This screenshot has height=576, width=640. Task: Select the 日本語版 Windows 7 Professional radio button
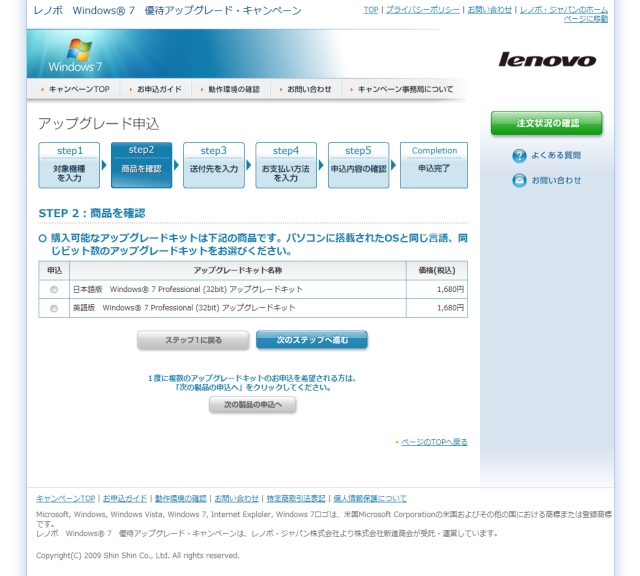pos(54,289)
